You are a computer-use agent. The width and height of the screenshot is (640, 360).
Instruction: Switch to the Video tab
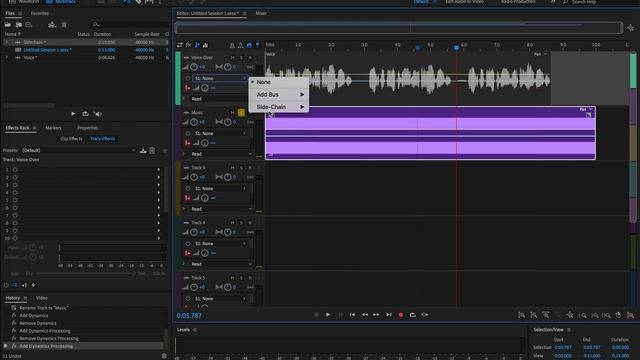pyautogui.click(x=42, y=298)
